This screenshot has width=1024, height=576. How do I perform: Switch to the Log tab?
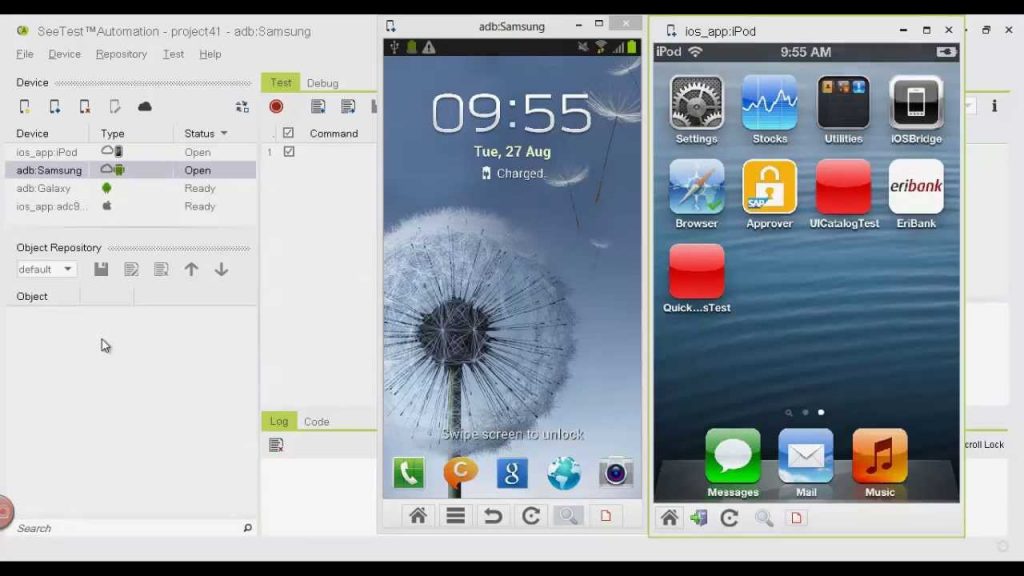point(279,421)
